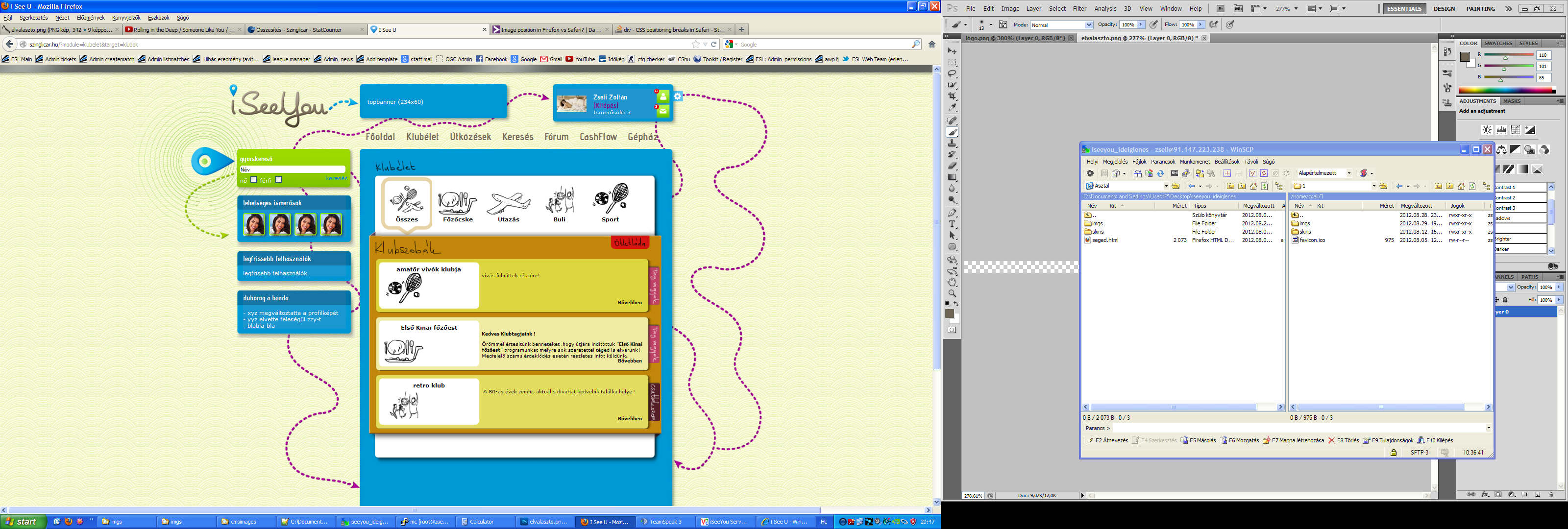The image size is (1568, 529).
Task: Select the Hand tool in Photoshop
Action: pyautogui.click(x=952, y=283)
